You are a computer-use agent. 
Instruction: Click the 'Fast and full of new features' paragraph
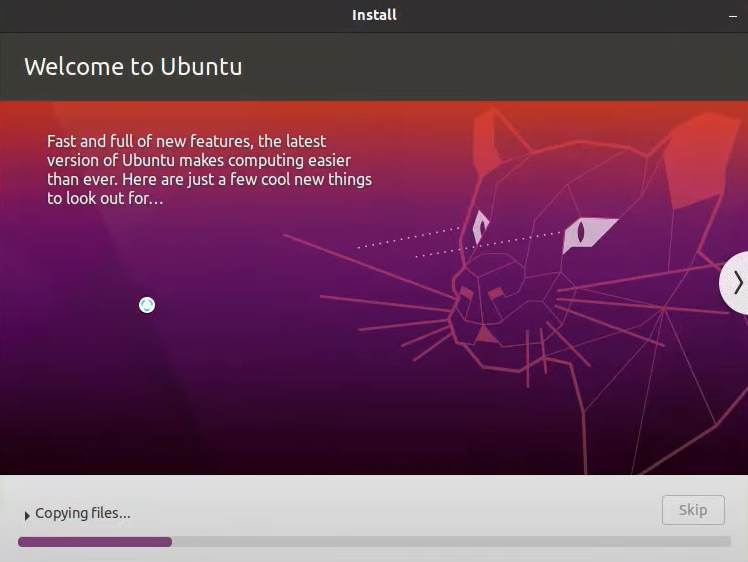[209, 169]
